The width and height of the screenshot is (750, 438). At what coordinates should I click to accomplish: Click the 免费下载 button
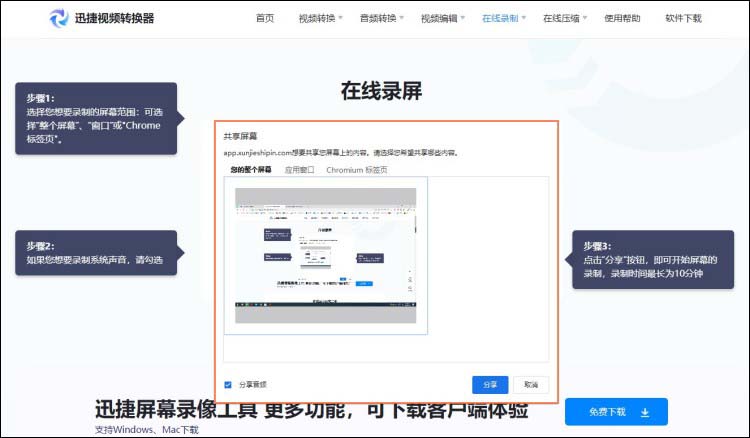click(x=616, y=412)
